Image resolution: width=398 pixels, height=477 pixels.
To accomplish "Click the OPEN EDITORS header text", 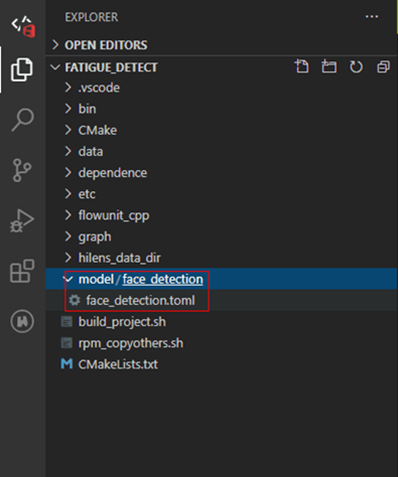I will (x=106, y=45).
